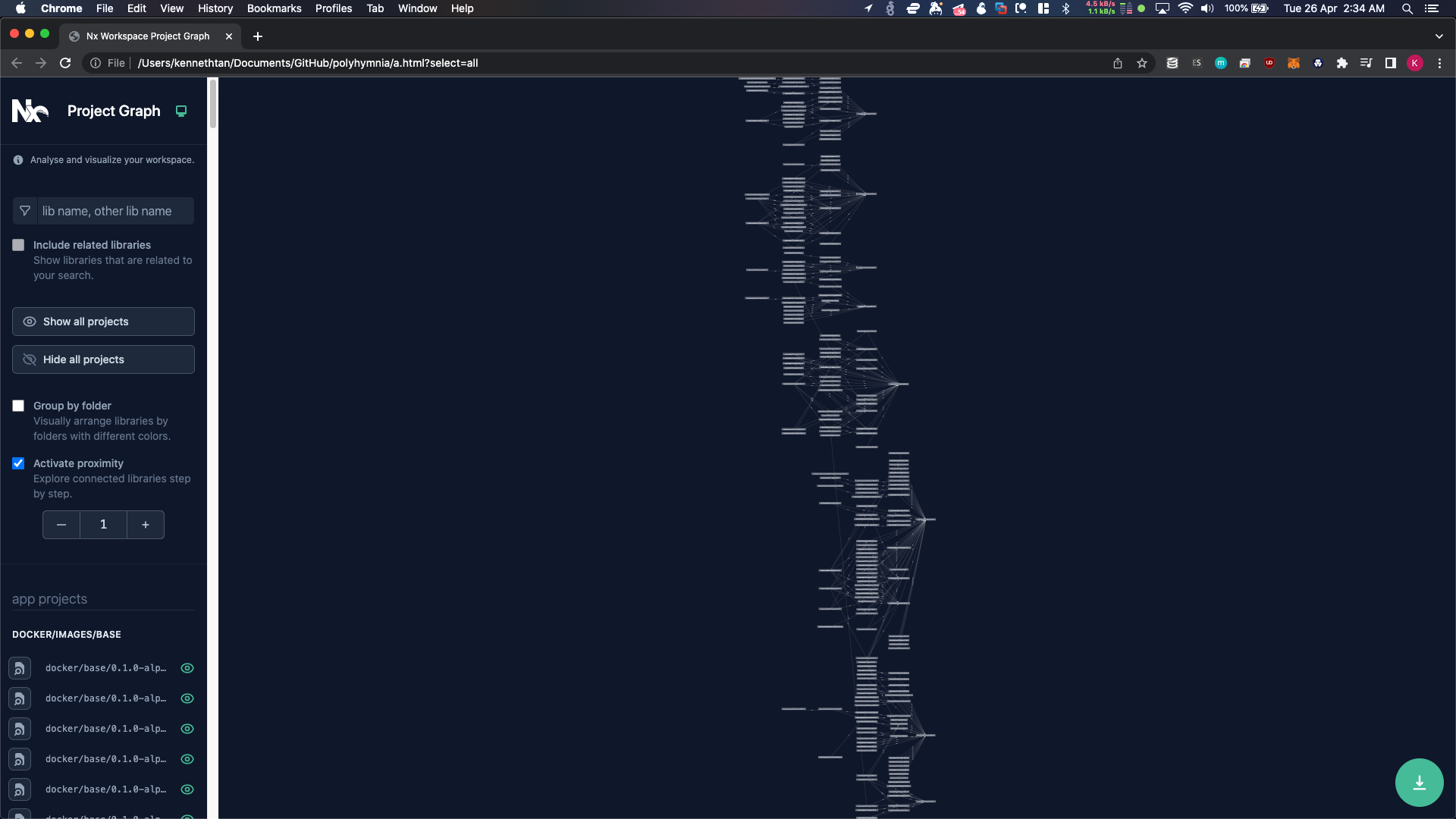
Task: Uncheck the Activate proximity option
Action: point(18,463)
